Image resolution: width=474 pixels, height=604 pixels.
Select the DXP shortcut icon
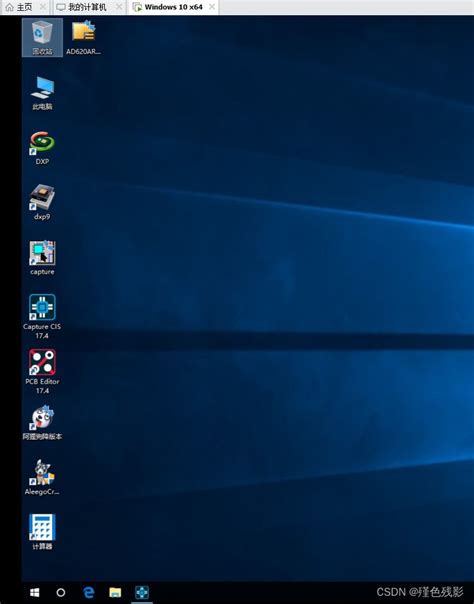point(42,148)
